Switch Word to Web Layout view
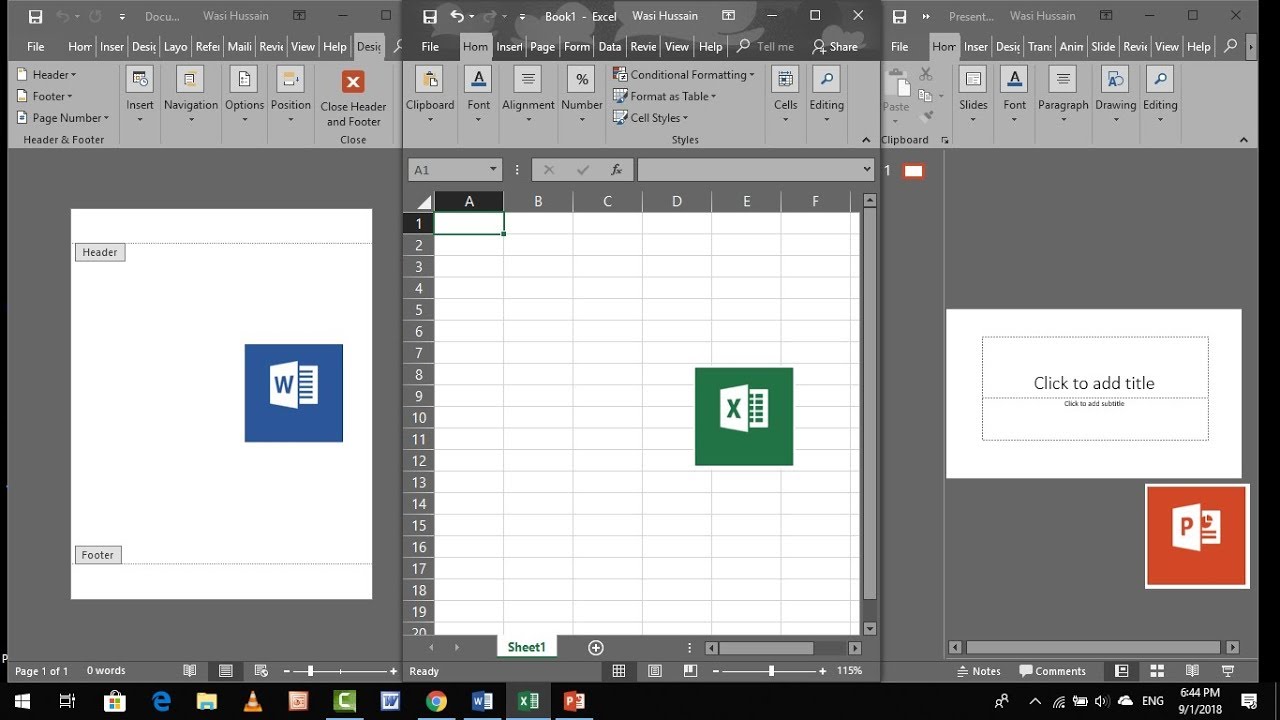This screenshot has width=1280, height=720. 261,671
